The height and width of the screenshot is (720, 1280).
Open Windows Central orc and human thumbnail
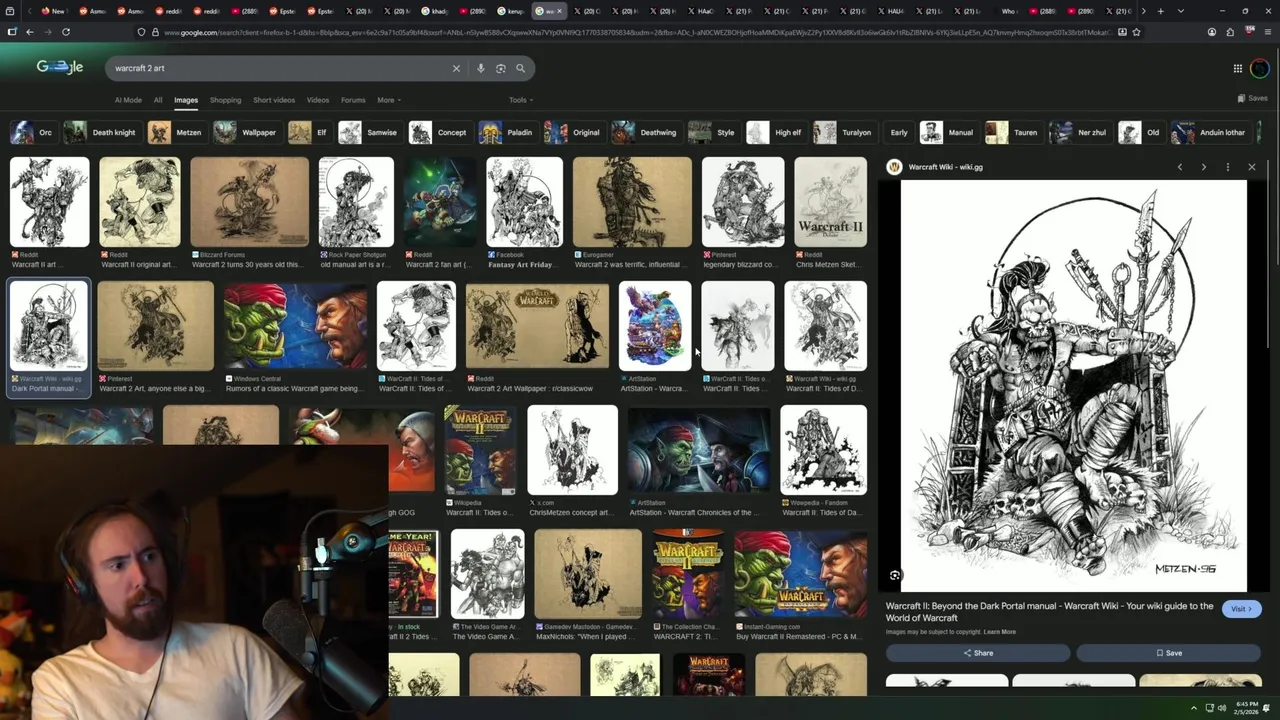pyautogui.click(x=295, y=326)
